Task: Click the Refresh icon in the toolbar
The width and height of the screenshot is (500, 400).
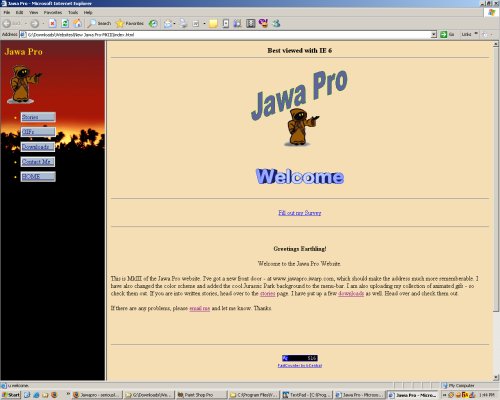Action: (65, 23)
